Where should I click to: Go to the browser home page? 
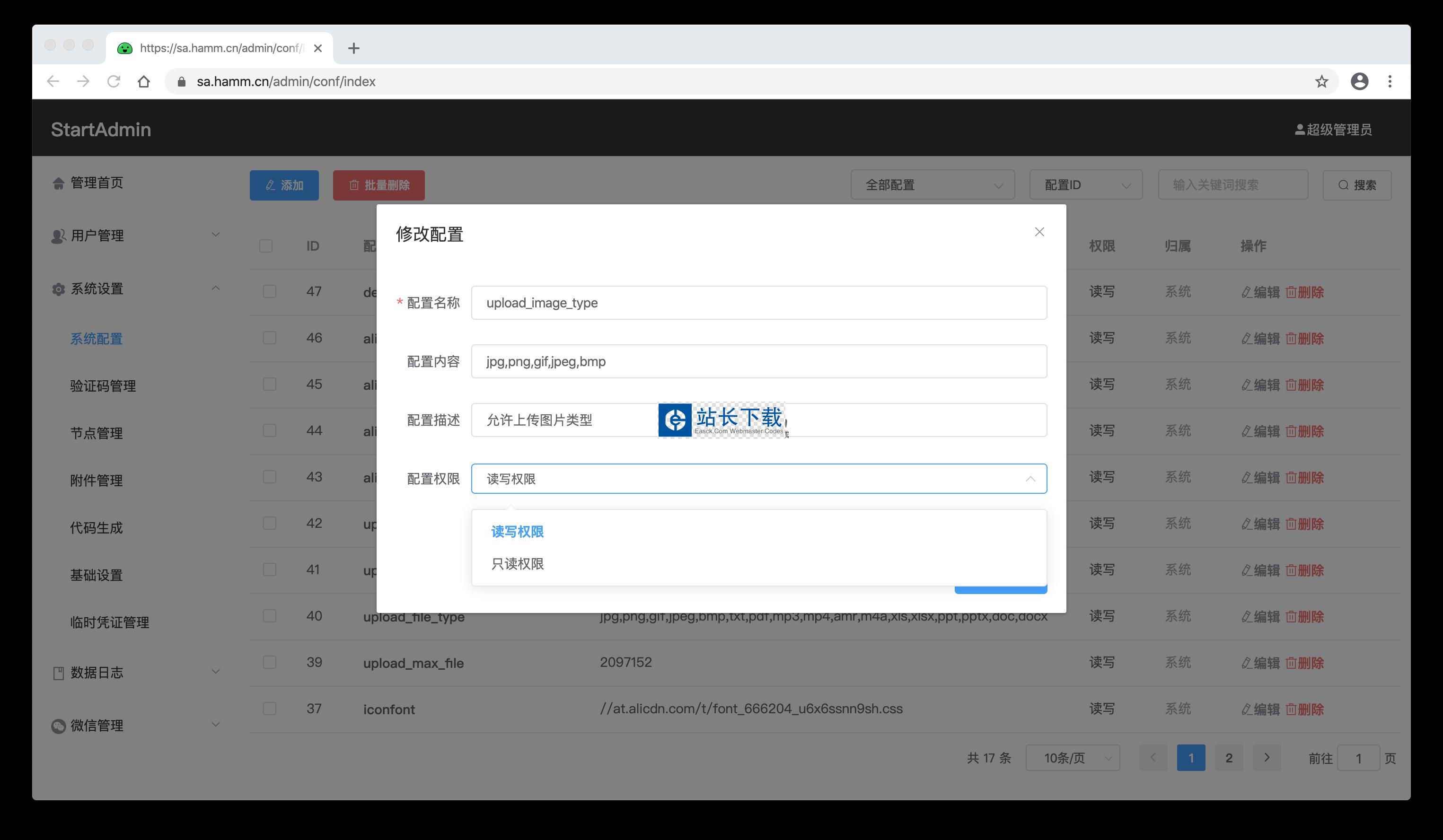point(144,81)
